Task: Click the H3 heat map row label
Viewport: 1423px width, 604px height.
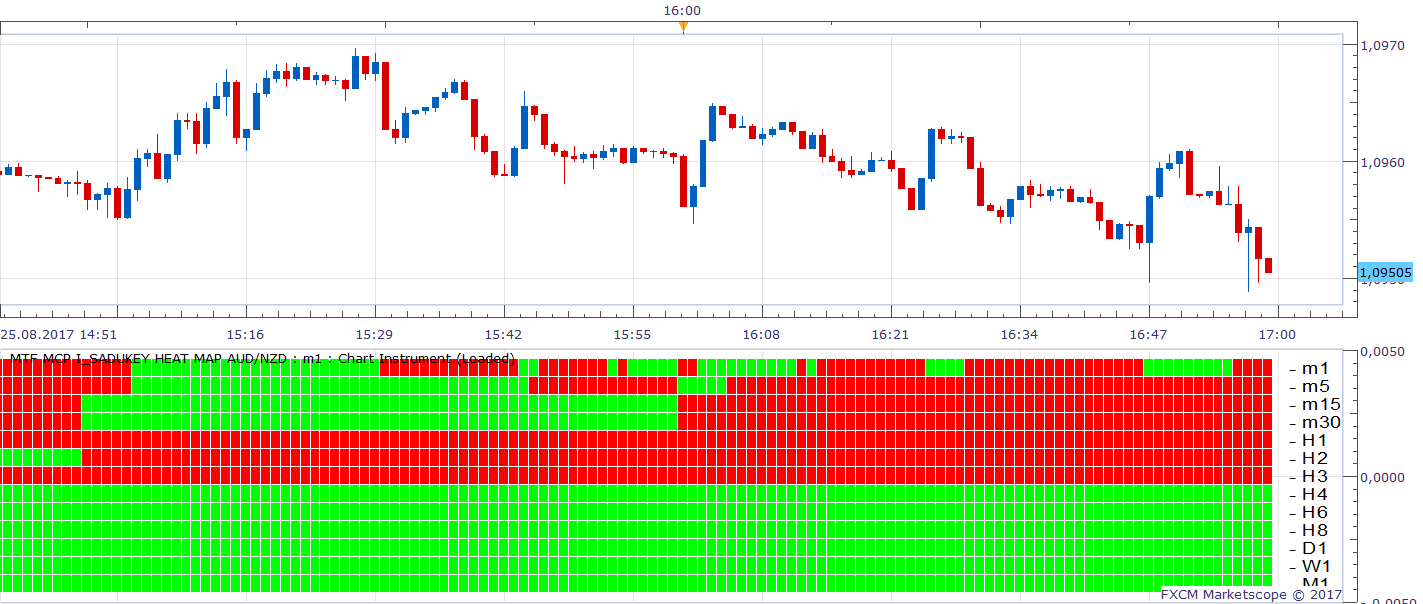Action: (x=1314, y=477)
